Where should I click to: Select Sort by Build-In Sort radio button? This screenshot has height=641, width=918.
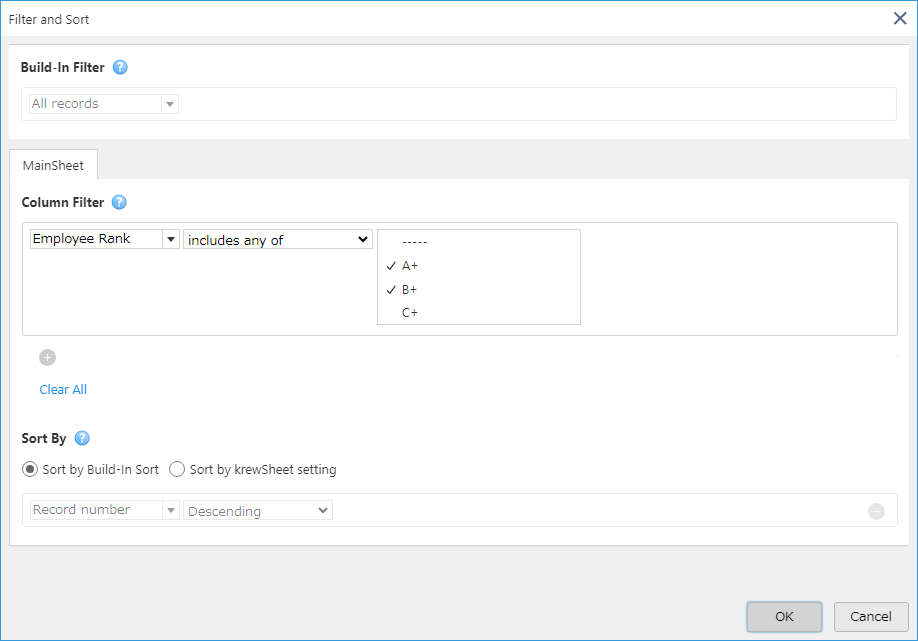tap(30, 469)
